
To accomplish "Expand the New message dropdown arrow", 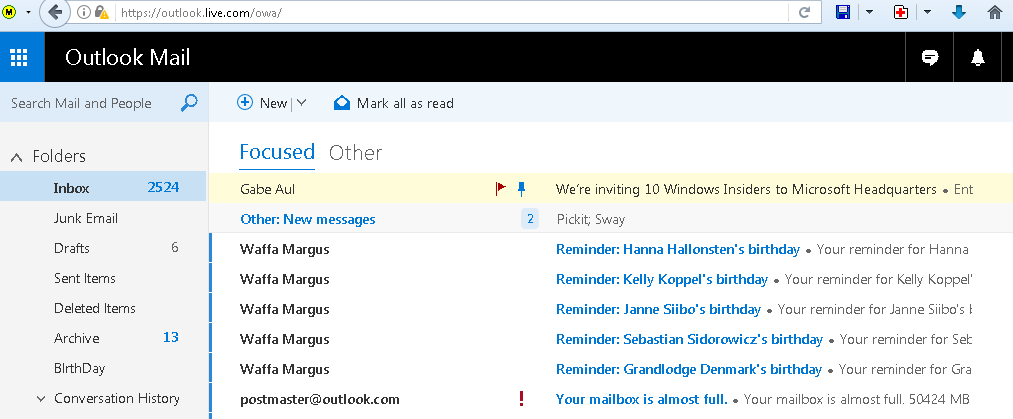I will point(301,103).
